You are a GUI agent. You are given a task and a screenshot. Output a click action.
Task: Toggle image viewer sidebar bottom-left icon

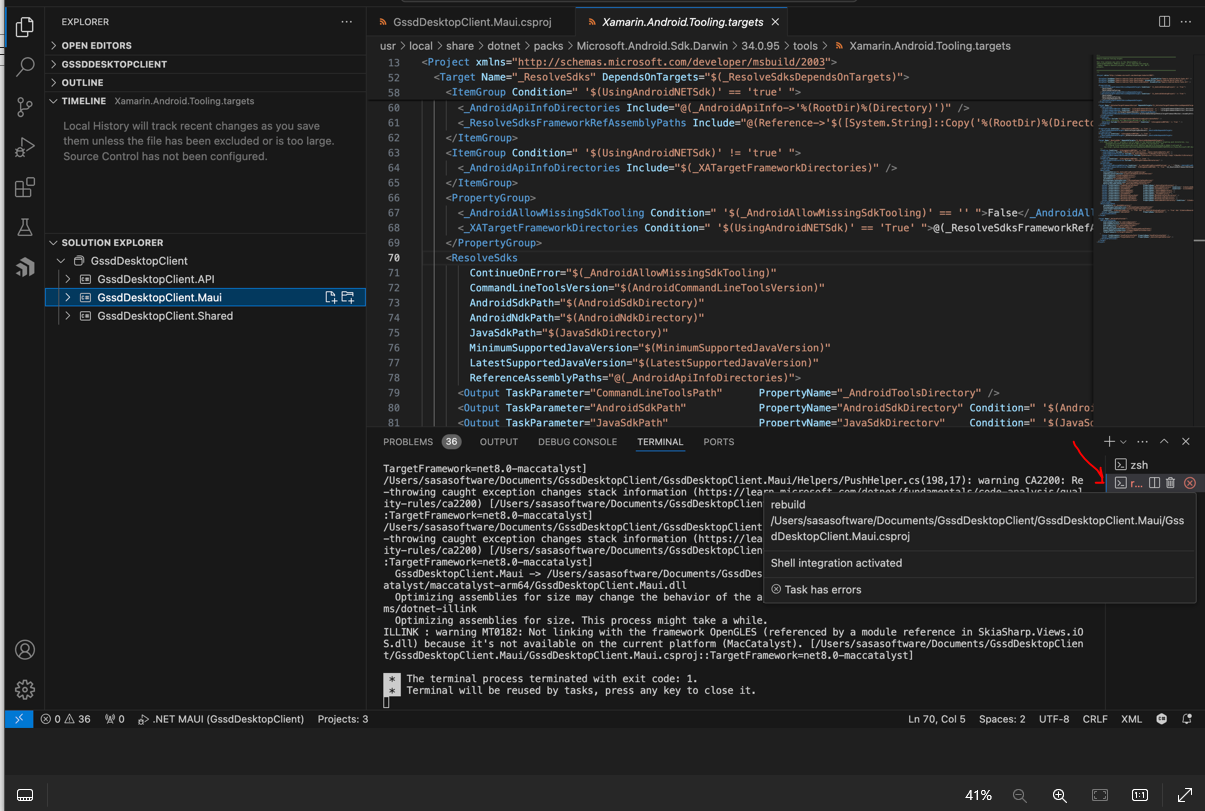pos(26,795)
